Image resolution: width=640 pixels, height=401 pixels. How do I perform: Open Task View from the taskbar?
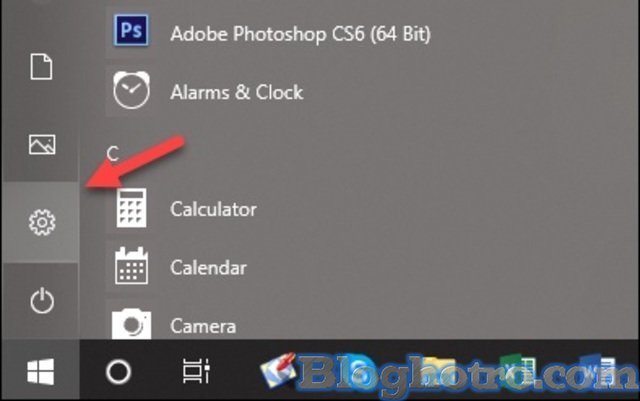(195, 372)
